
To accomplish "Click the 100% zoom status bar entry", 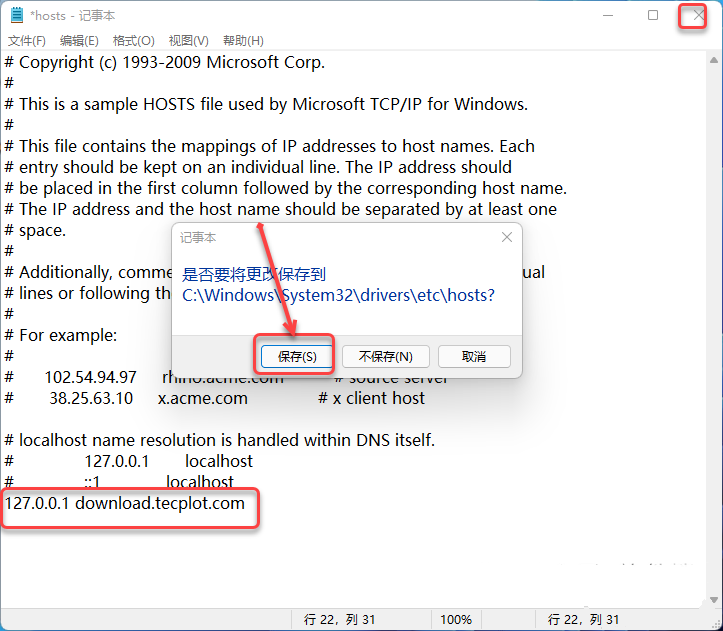I will click(456, 619).
